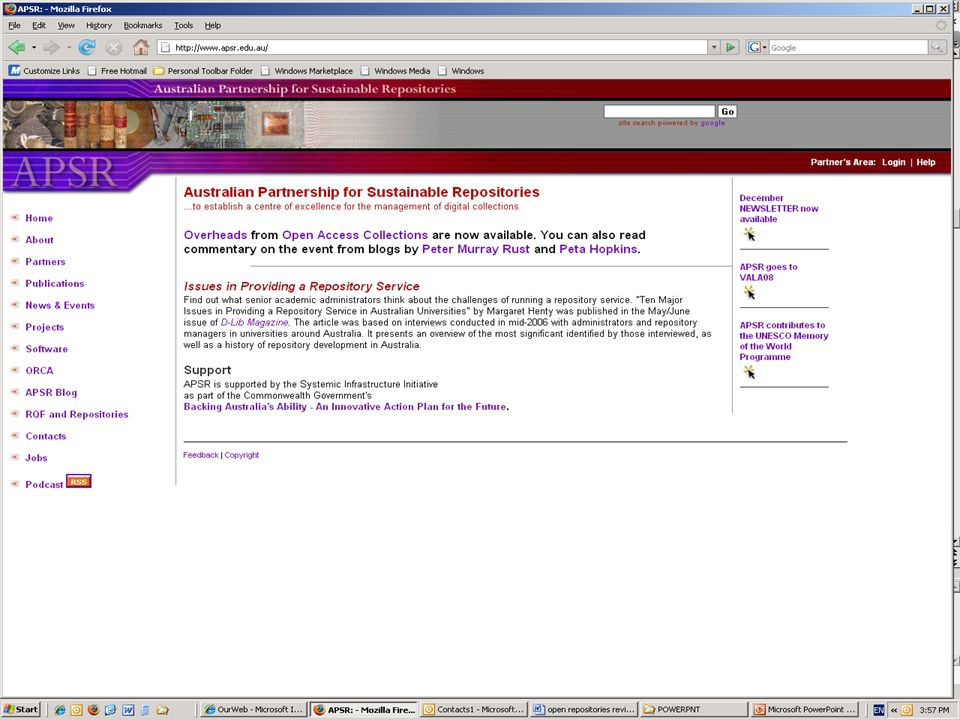Image resolution: width=960 pixels, height=720 pixels.
Task: Click the language EN indicator in tray
Action: pyautogui.click(x=879, y=710)
